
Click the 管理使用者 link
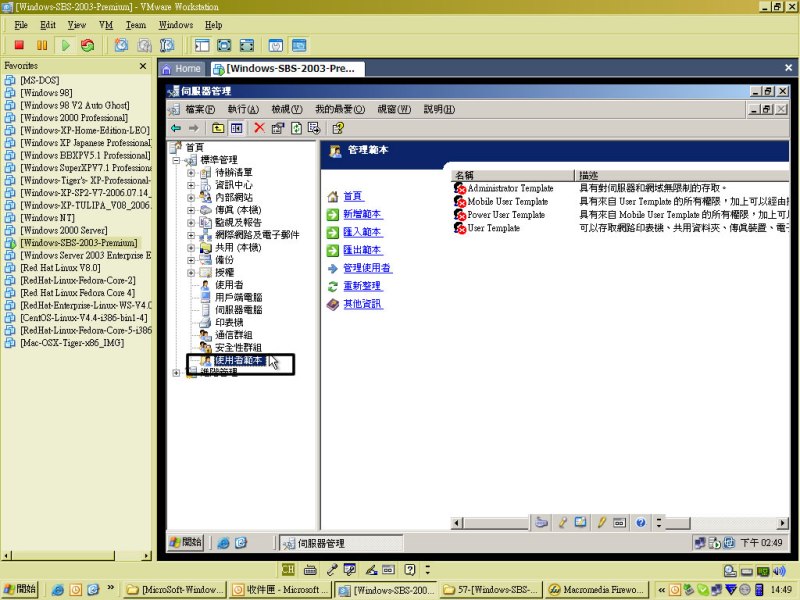point(367,268)
